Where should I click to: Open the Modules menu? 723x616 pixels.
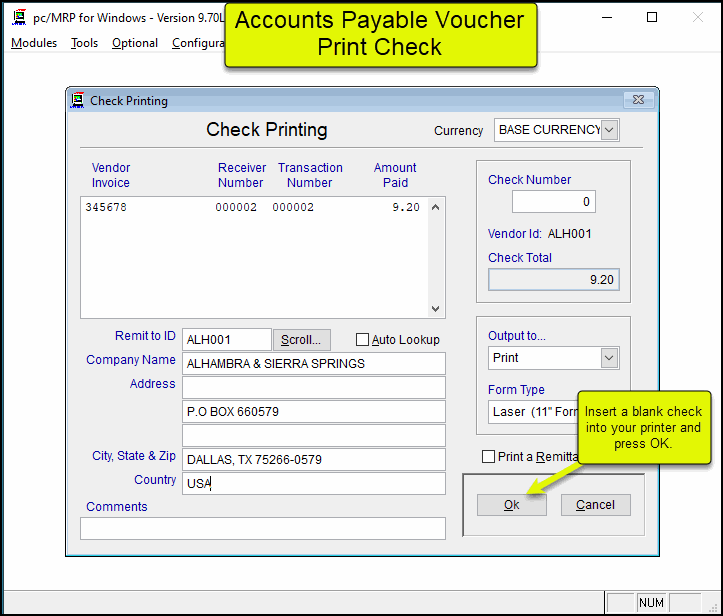click(34, 43)
